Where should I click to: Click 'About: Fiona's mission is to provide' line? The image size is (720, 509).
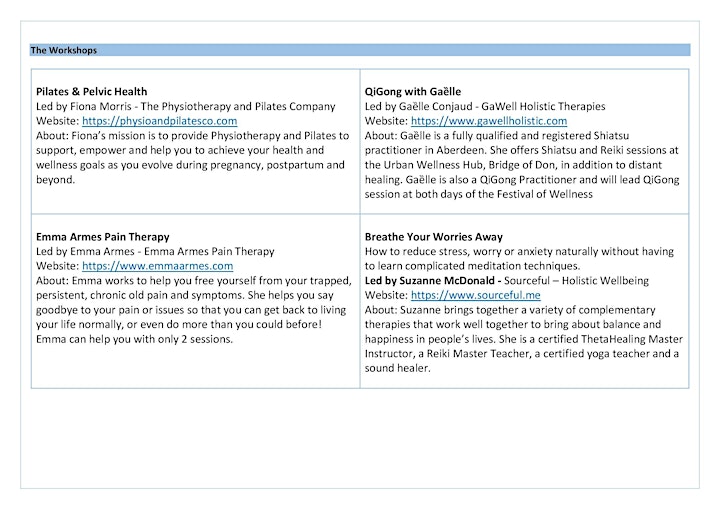click(192, 136)
